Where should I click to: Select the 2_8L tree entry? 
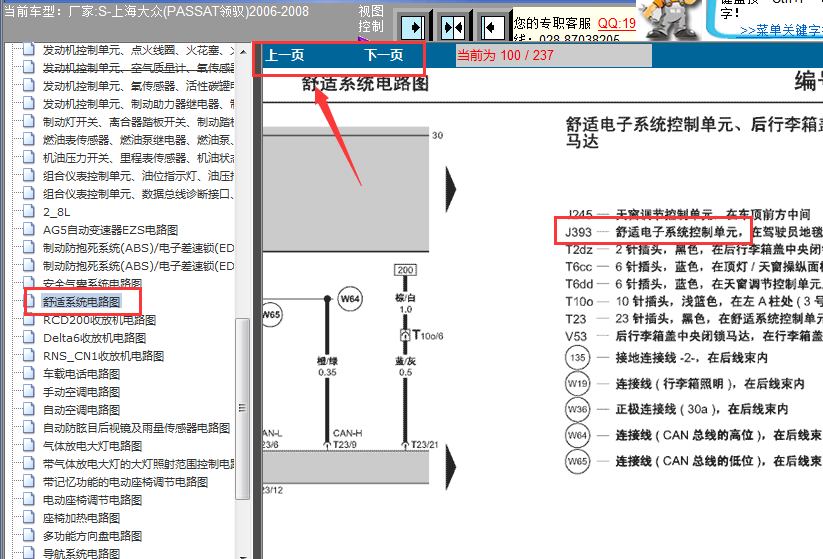click(56, 212)
